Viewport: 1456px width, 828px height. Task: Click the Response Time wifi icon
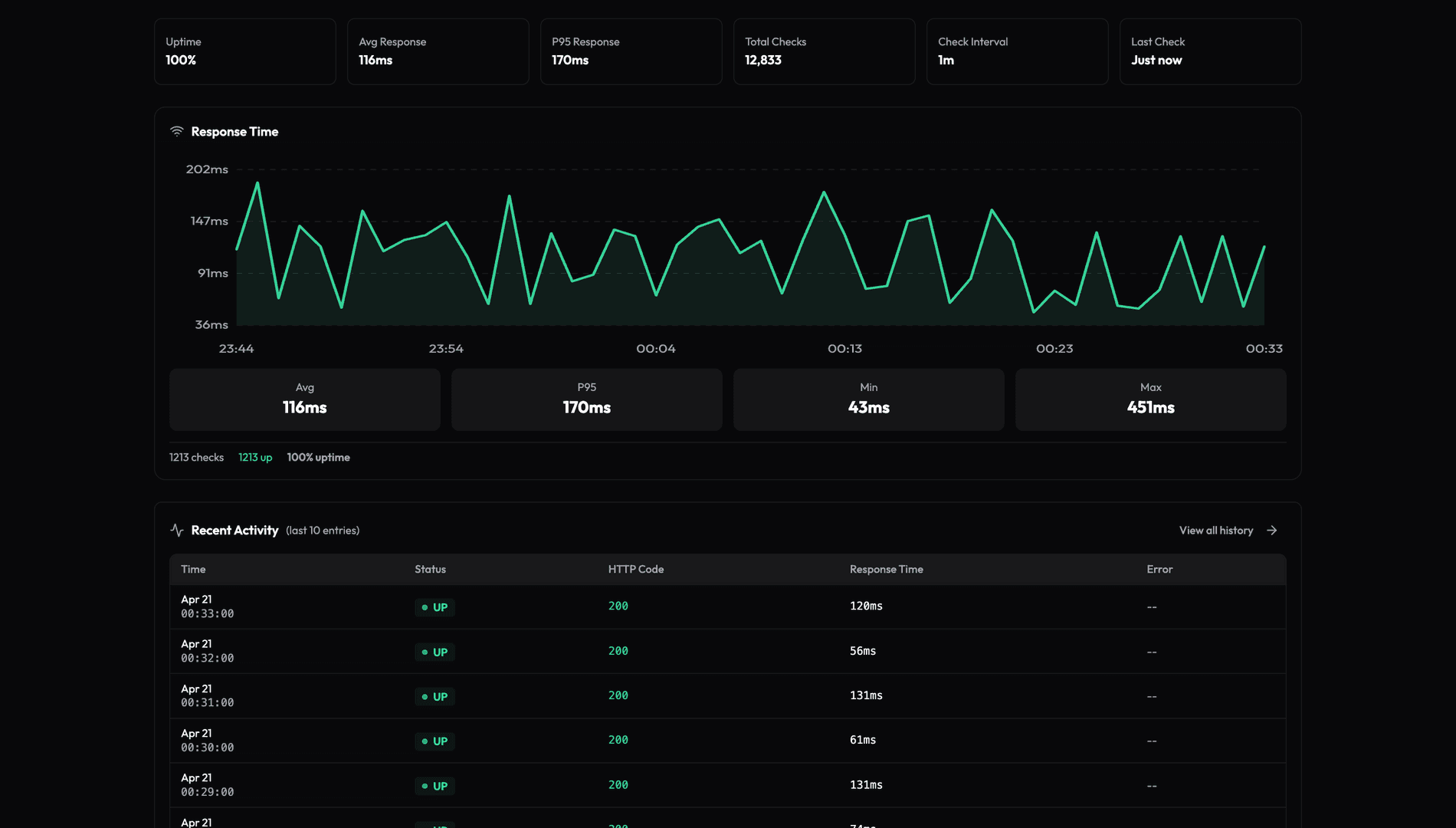[177, 132]
